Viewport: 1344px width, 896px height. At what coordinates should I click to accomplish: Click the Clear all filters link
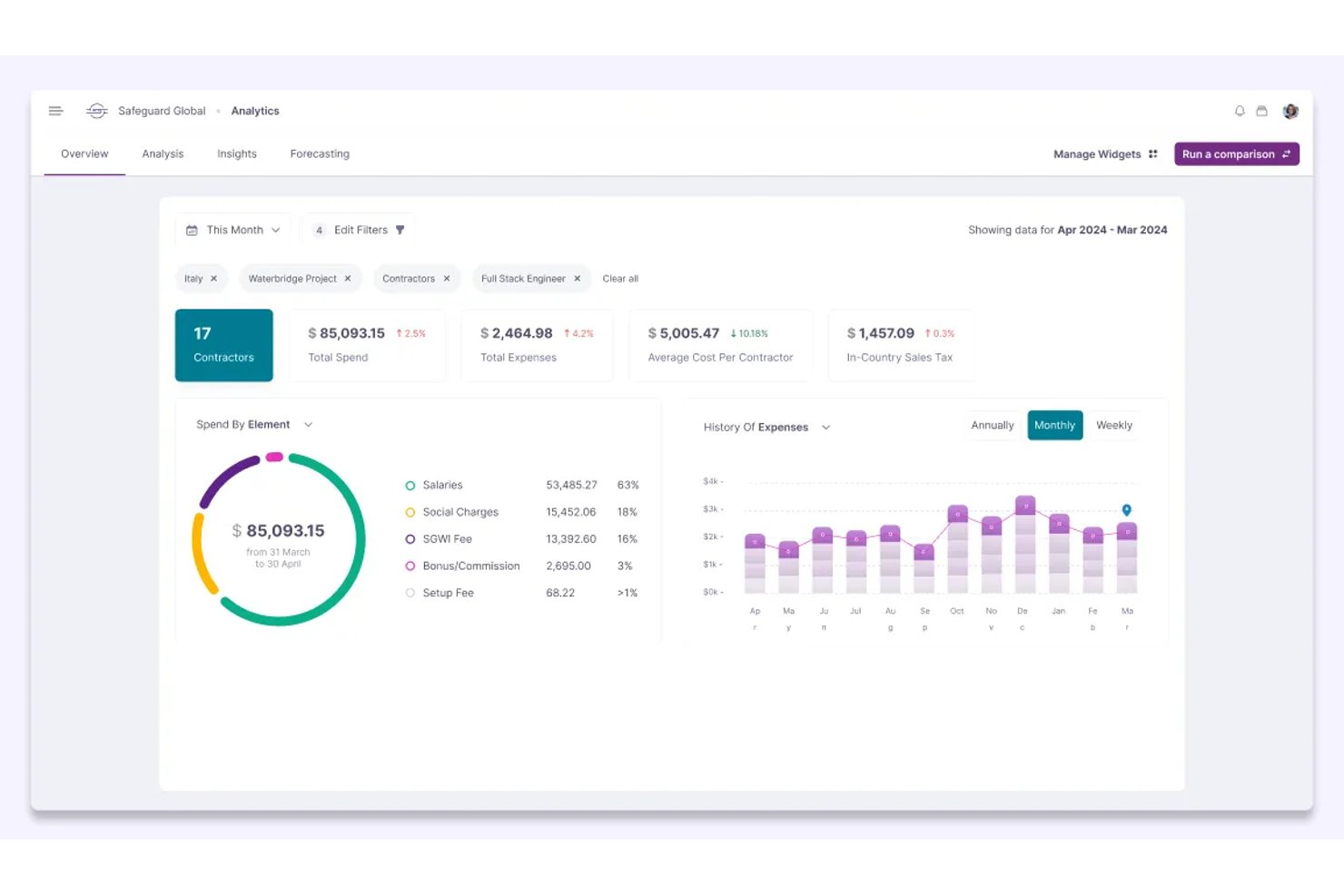[x=620, y=279]
